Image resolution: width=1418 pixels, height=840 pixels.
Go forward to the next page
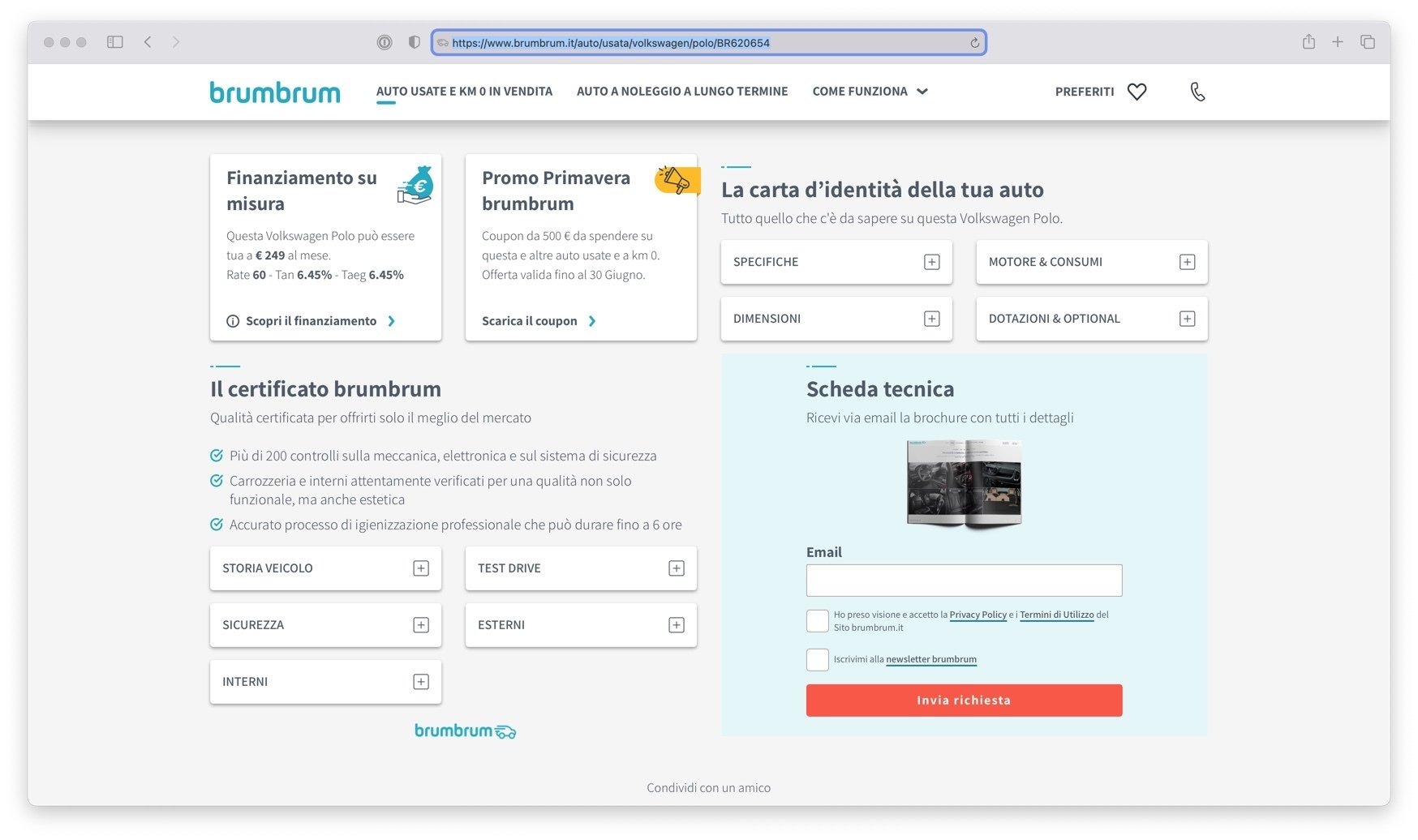176,42
